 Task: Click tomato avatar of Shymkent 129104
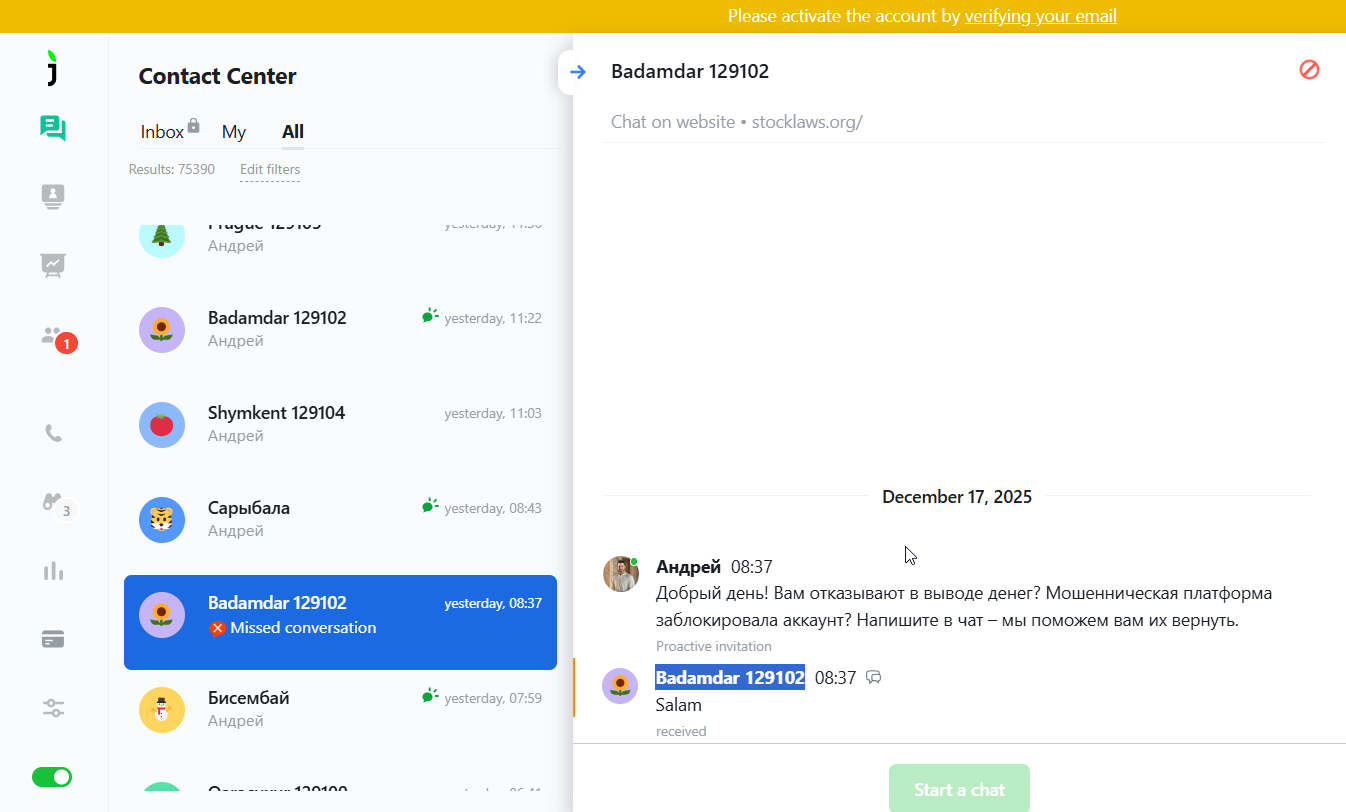[161, 425]
